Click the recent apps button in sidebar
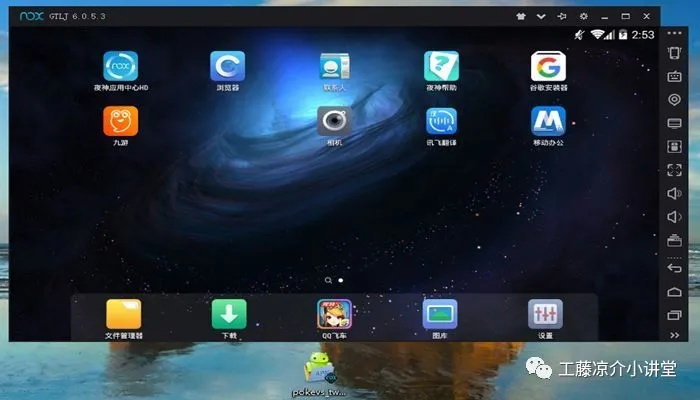 (674, 315)
